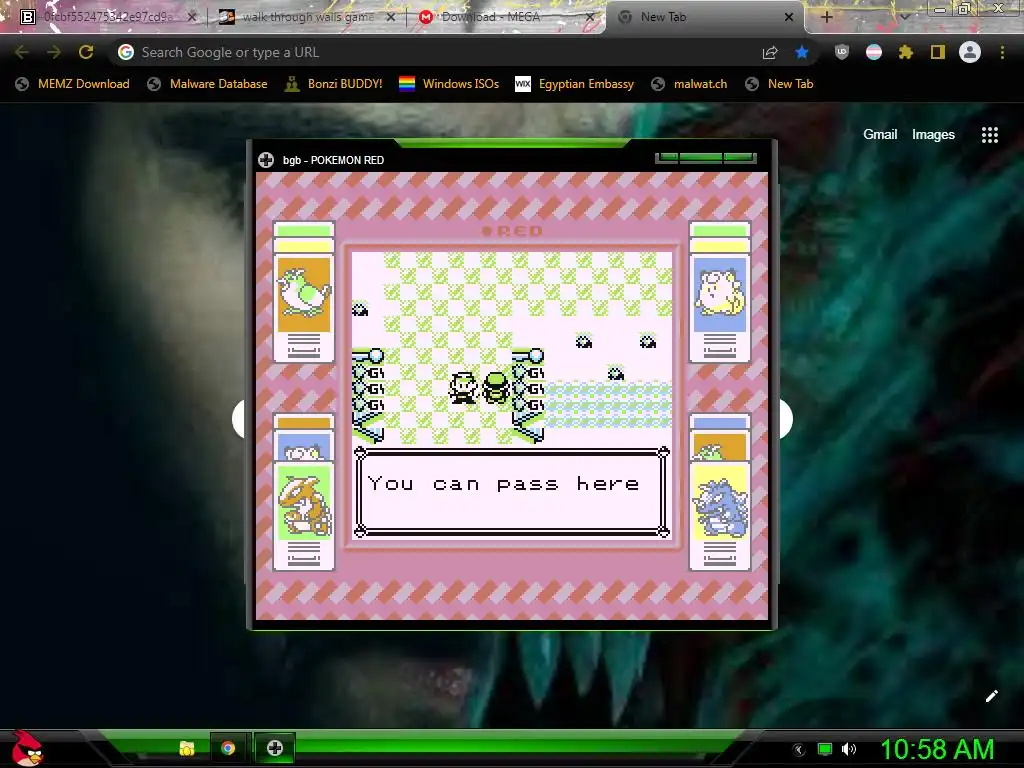The image size is (1024, 768).
Task: Switch to the Chrome taskbar icon
Action: pyautogui.click(x=228, y=748)
